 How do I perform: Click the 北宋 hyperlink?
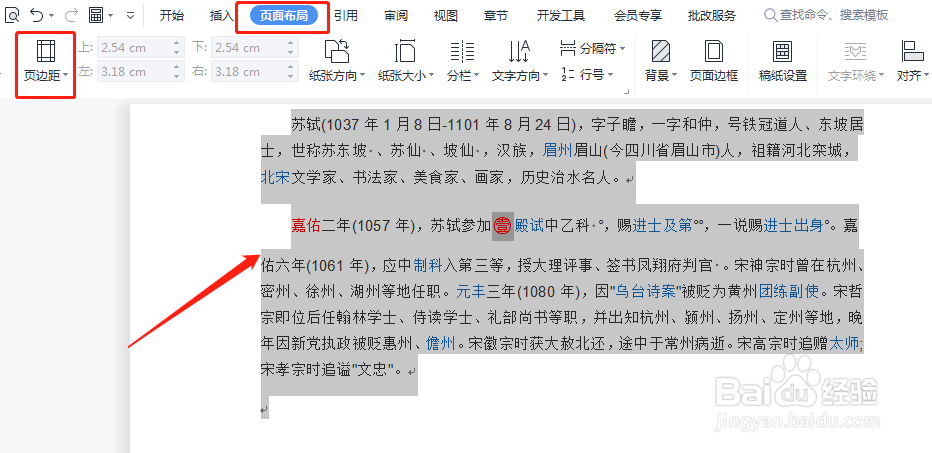pos(275,177)
